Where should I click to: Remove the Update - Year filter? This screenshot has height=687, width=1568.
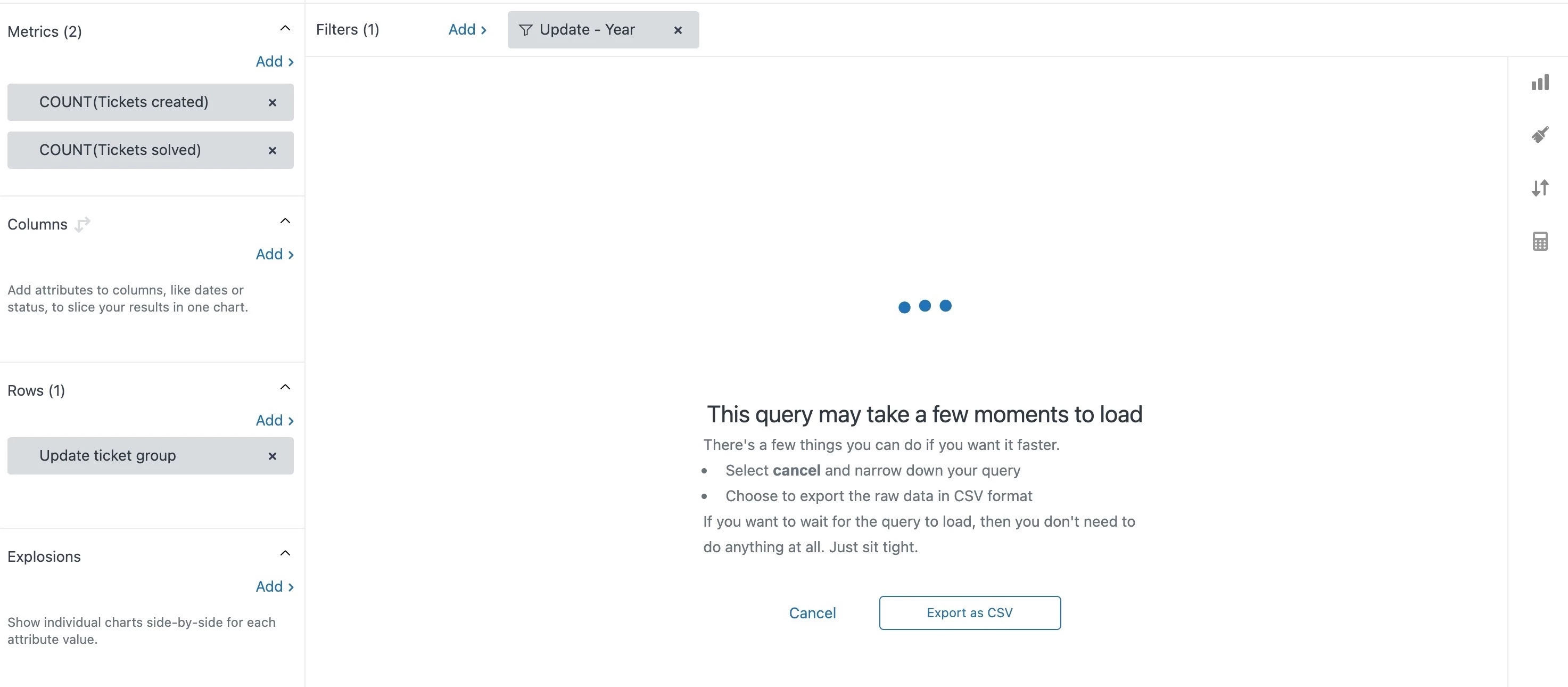click(678, 30)
